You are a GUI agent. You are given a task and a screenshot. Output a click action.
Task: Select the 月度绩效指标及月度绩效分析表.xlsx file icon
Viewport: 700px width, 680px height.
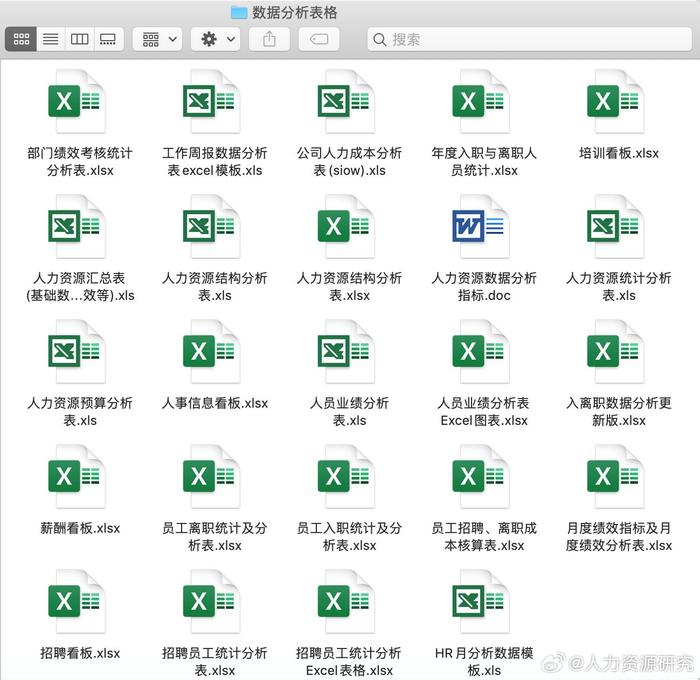click(x=616, y=477)
